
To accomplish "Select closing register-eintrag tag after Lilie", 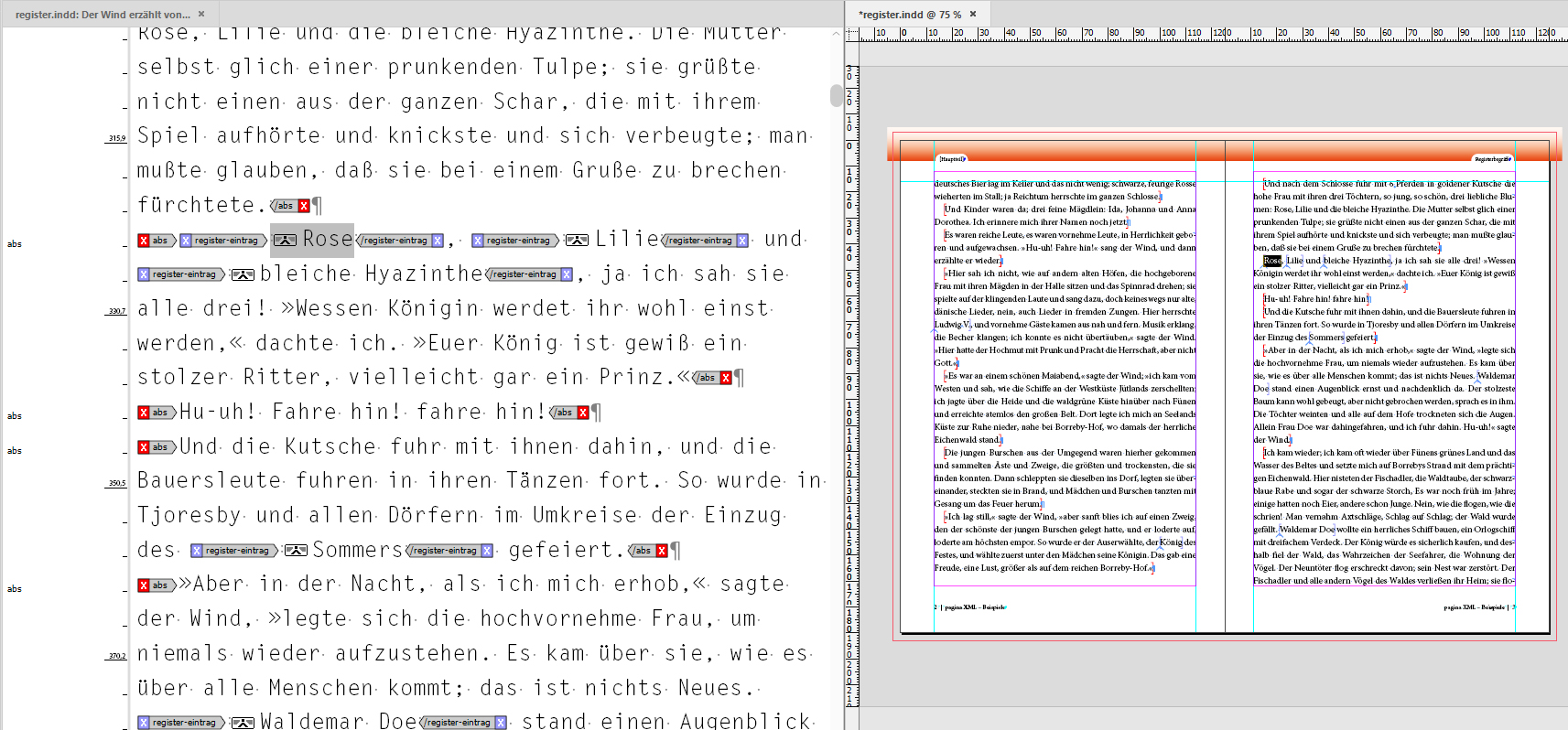I will click(x=705, y=241).
